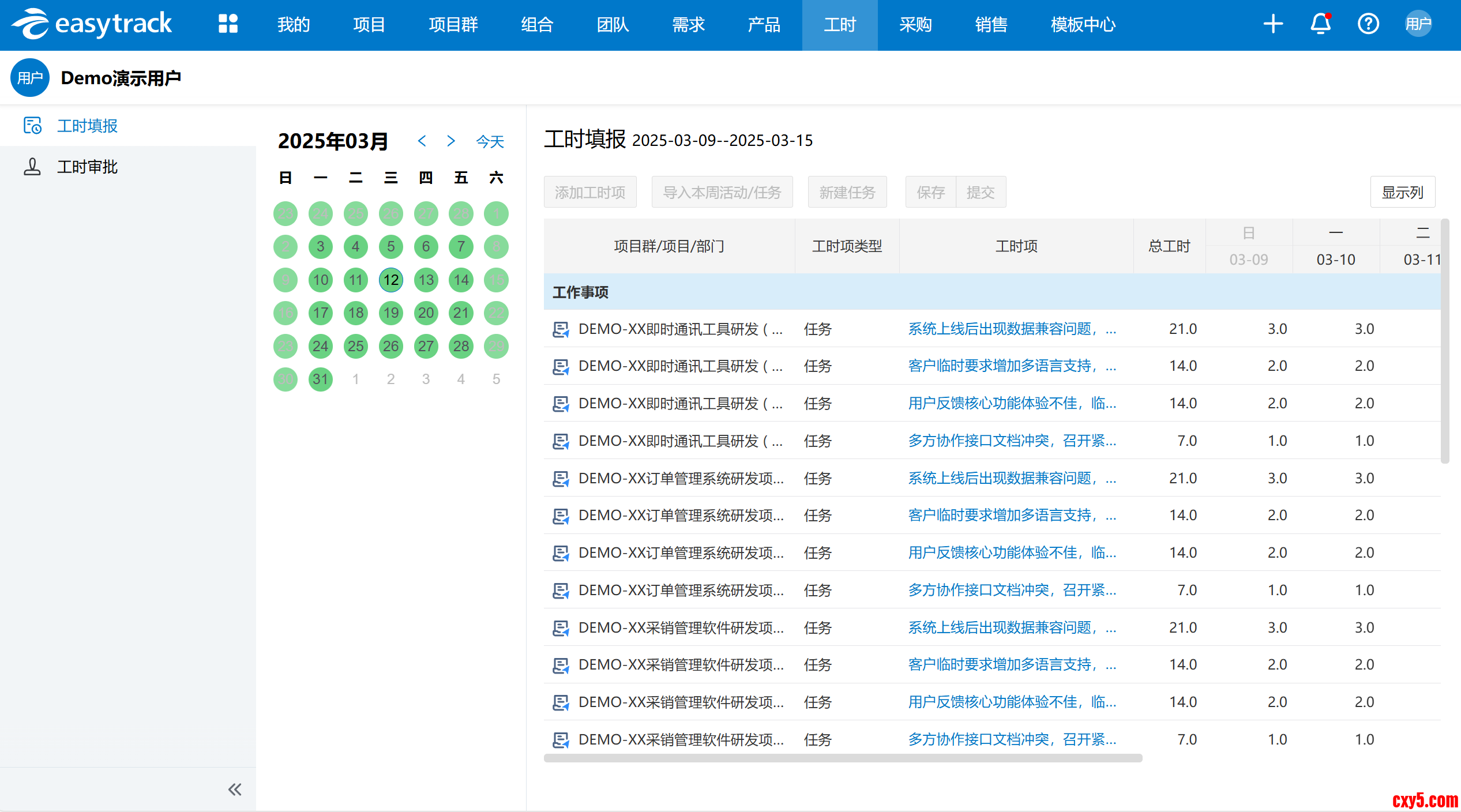Click the horizontal scrollbar under the table
This screenshot has width=1461, height=812.
click(x=842, y=758)
